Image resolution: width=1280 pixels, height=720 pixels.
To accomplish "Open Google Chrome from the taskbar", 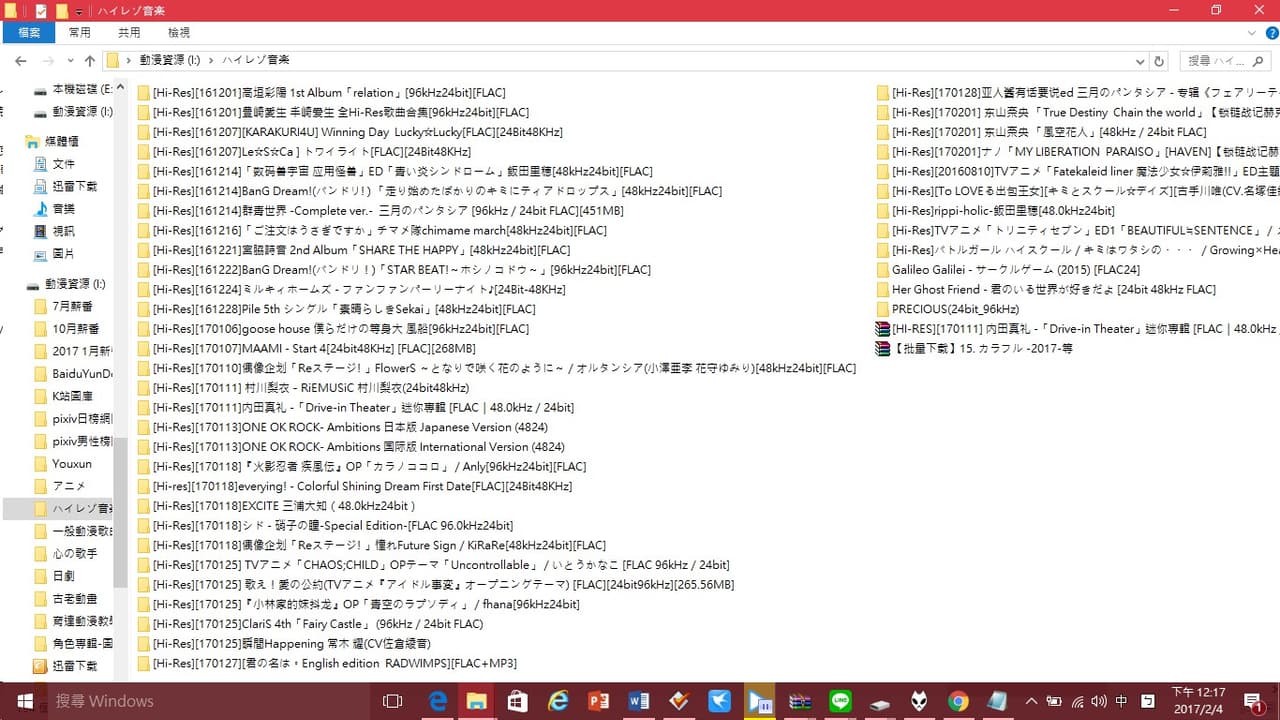I will pyautogui.click(x=959, y=701).
